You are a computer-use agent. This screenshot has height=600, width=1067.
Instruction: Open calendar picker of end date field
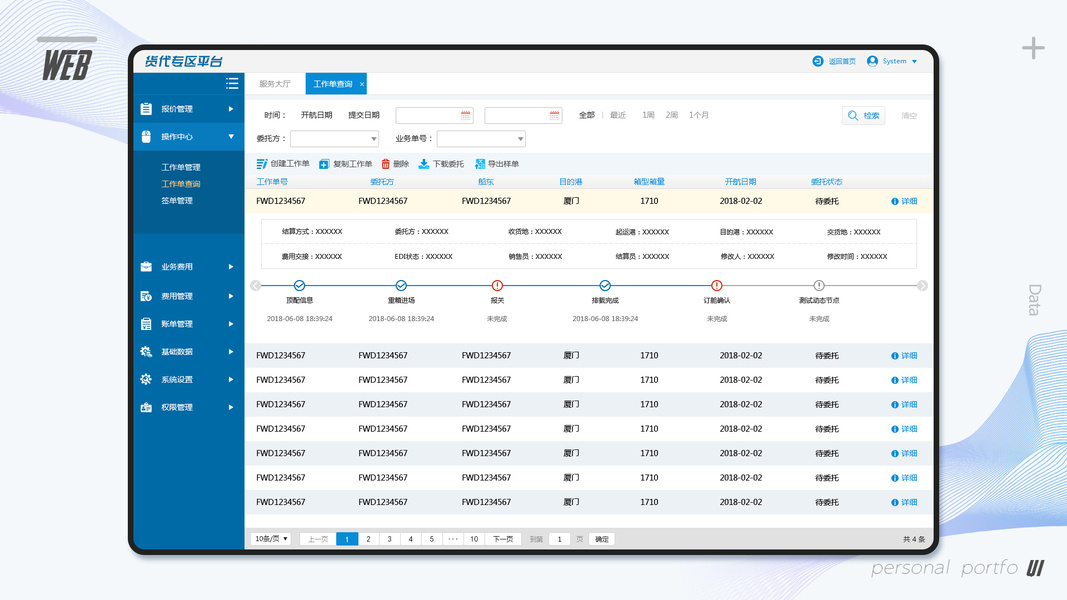[555, 116]
